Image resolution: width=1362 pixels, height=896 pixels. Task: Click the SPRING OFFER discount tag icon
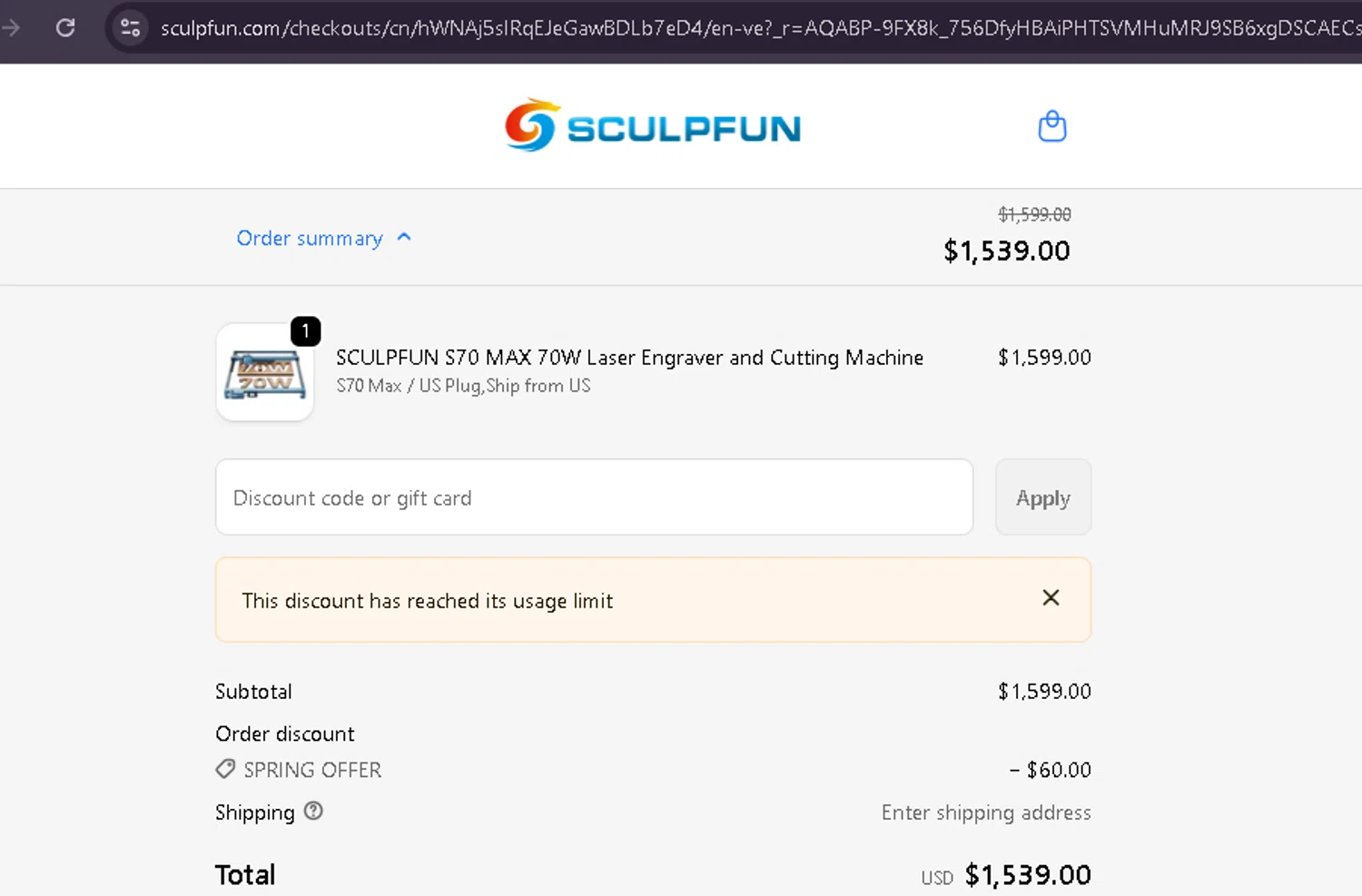[x=225, y=769]
